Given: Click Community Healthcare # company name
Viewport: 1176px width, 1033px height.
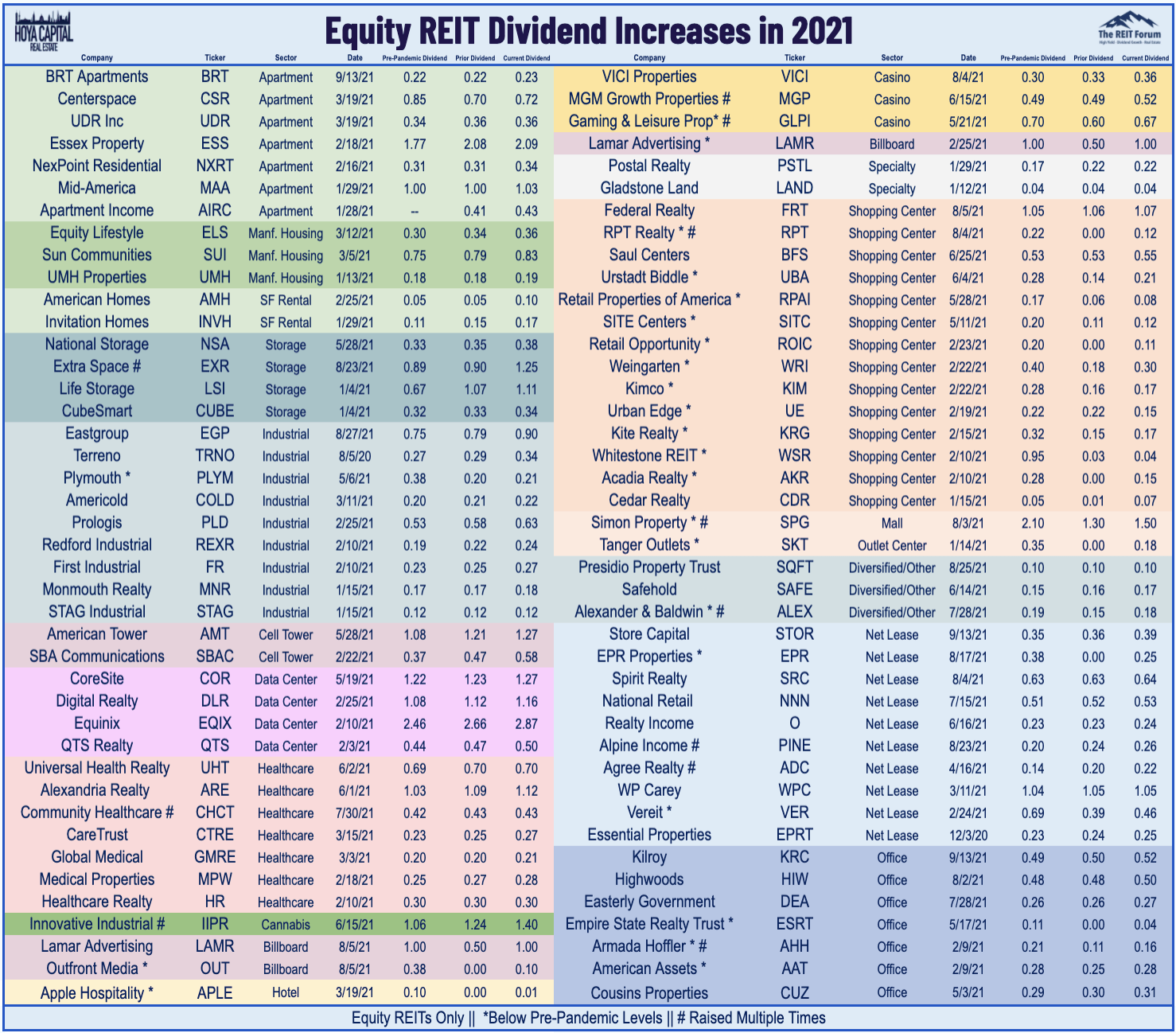Looking at the screenshot, I should tap(97, 812).
